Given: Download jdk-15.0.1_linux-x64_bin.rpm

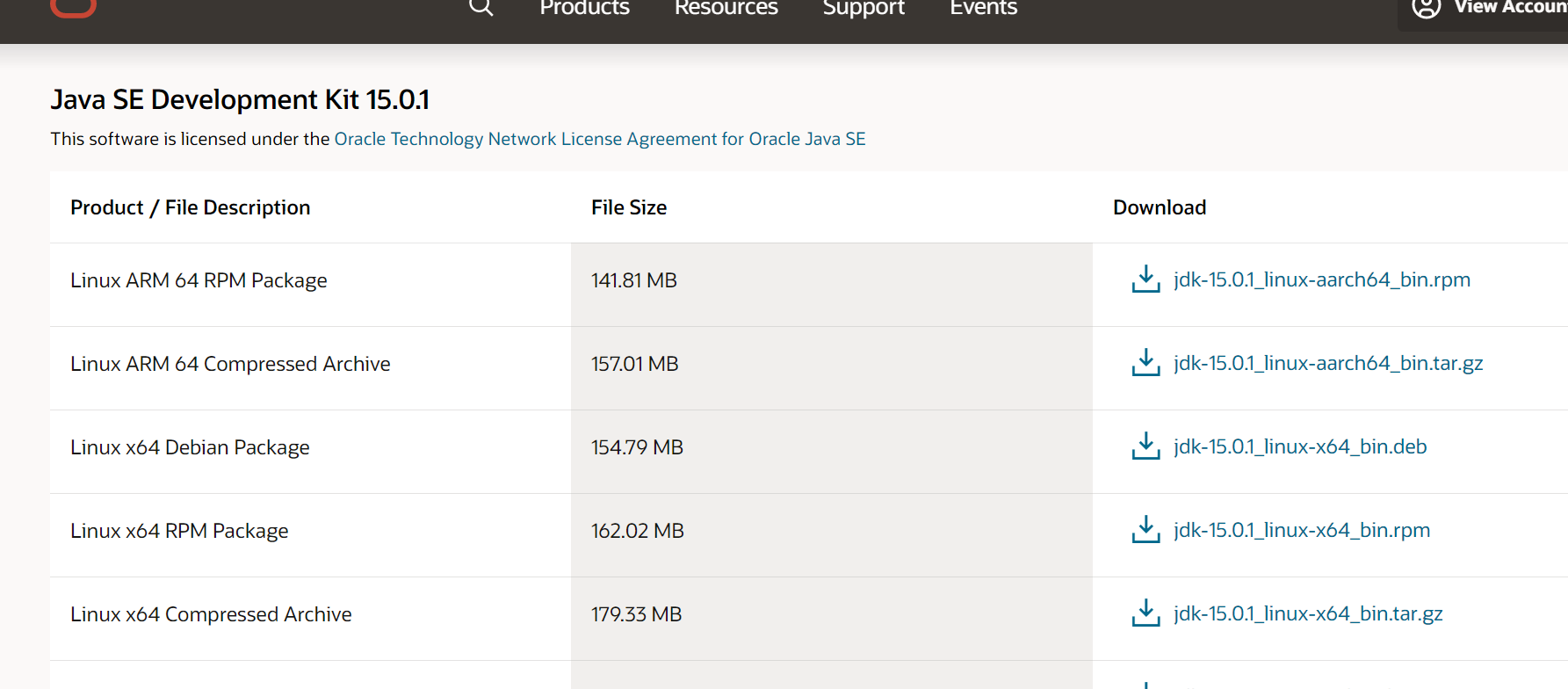Looking at the screenshot, I should 1302,530.
